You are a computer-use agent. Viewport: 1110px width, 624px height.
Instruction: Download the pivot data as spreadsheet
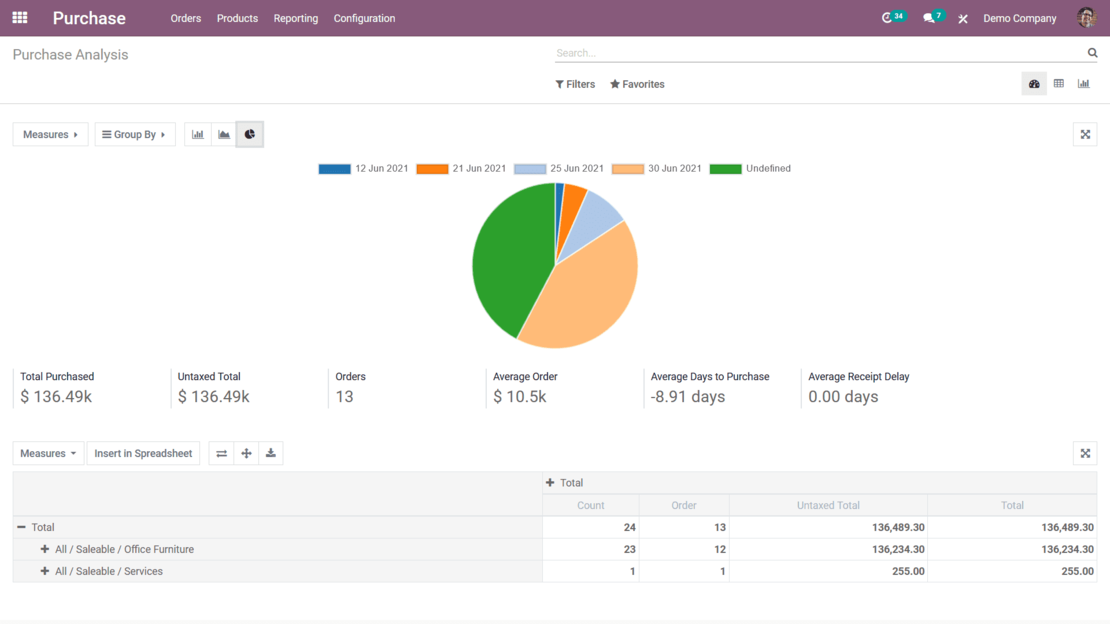click(270, 453)
